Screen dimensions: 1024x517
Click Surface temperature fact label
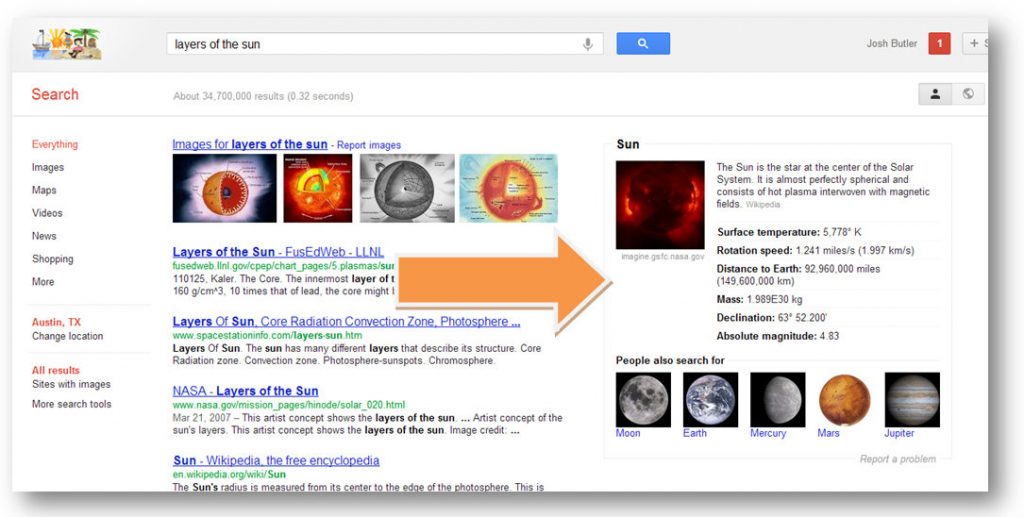point(768,232)
